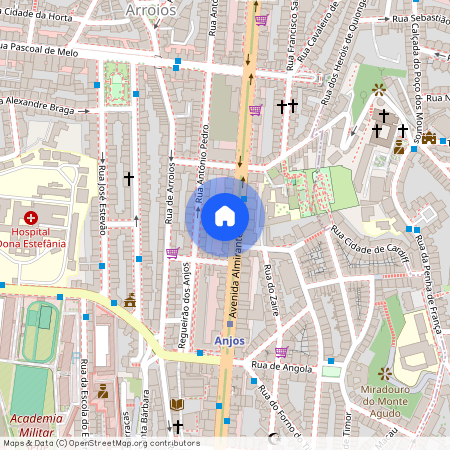
Task: Click the Arroios district label
Action: click(x=151, y=10)
